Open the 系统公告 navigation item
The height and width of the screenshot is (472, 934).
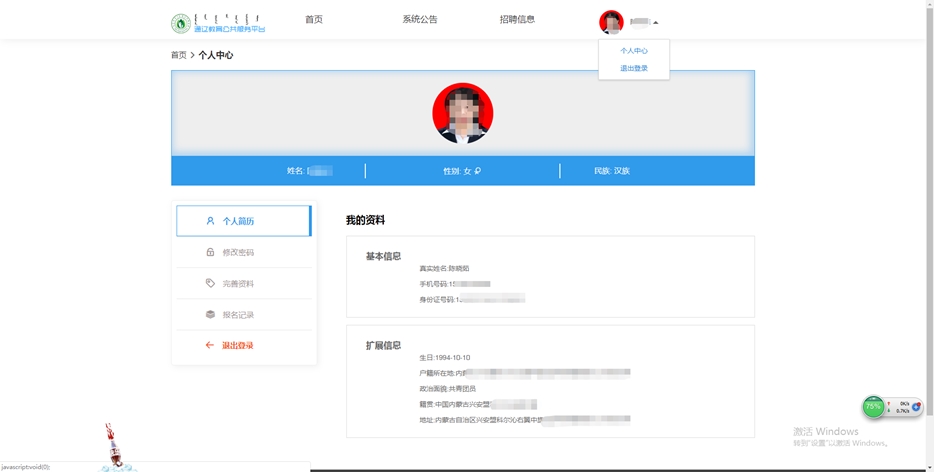pos(420,19)
